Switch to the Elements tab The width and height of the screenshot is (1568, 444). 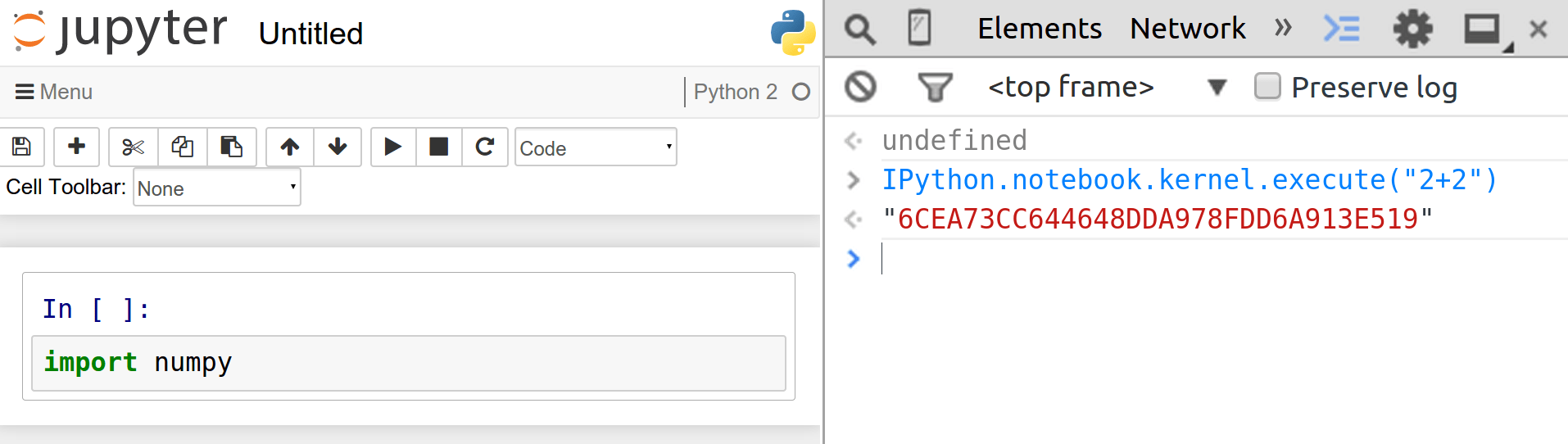click(1040, 29)
